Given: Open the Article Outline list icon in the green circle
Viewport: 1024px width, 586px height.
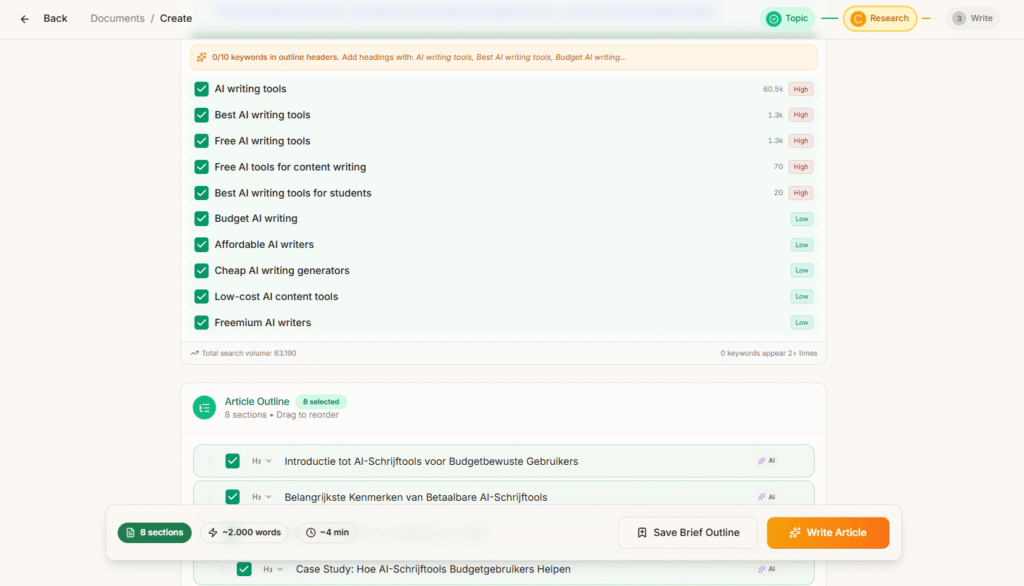Looking at the screenshot, I should (204, 407).
